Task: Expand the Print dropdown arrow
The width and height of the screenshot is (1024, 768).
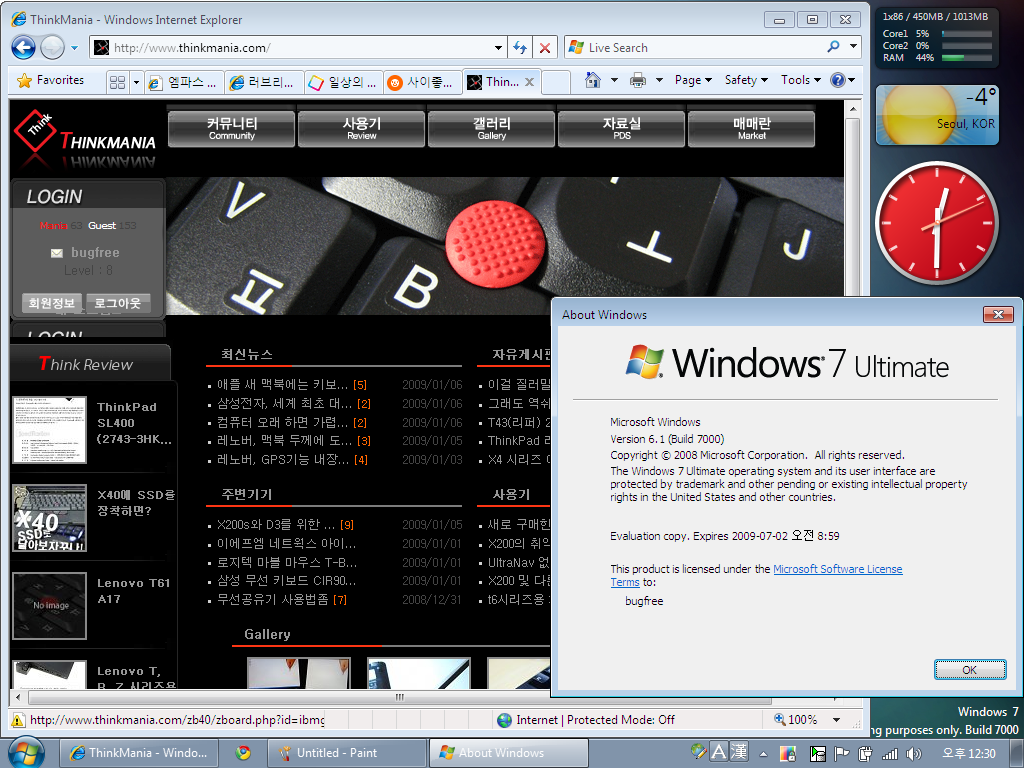Action: click(659, 80)
